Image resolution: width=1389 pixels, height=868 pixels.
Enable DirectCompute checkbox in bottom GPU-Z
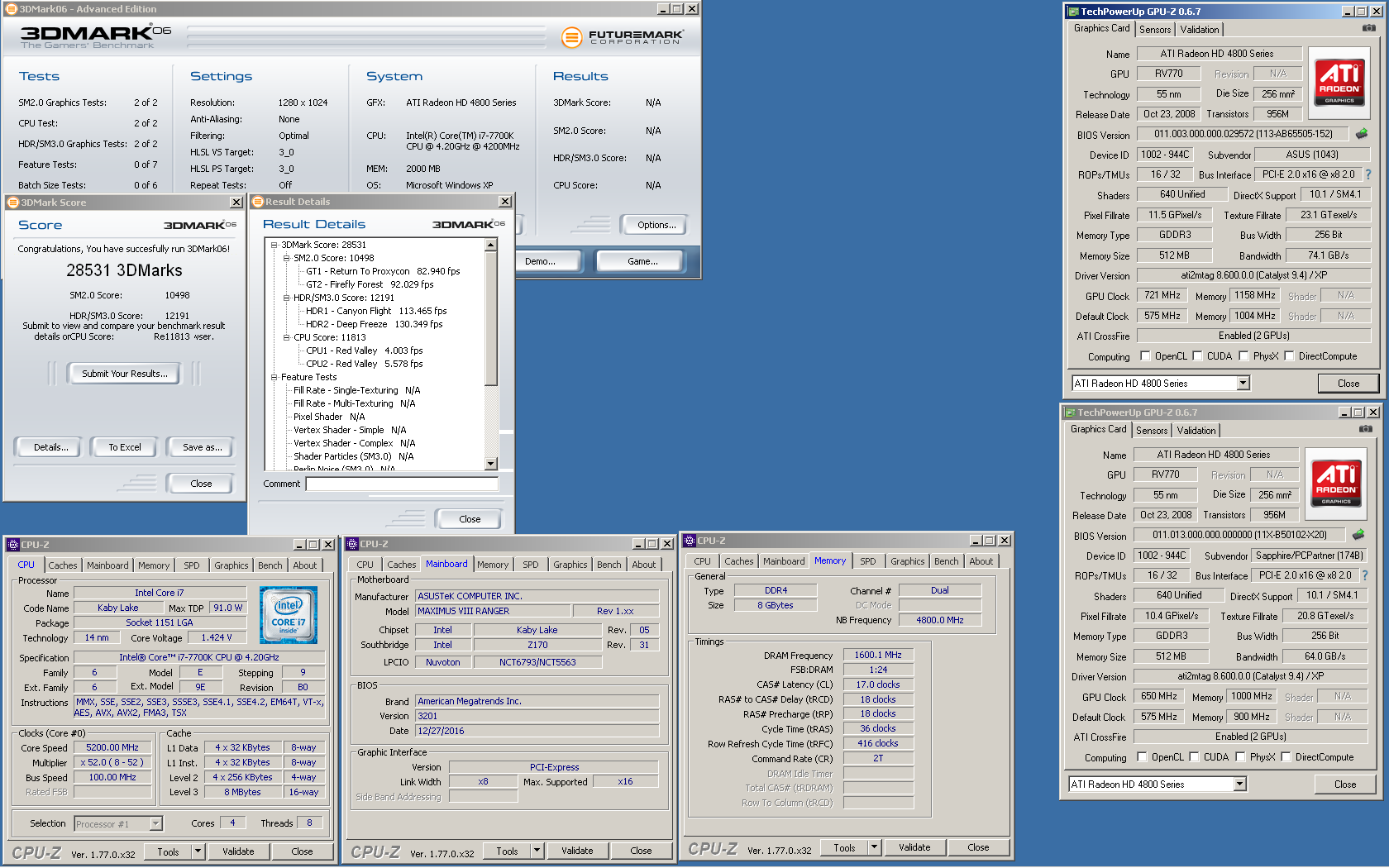coord(1286,757)
